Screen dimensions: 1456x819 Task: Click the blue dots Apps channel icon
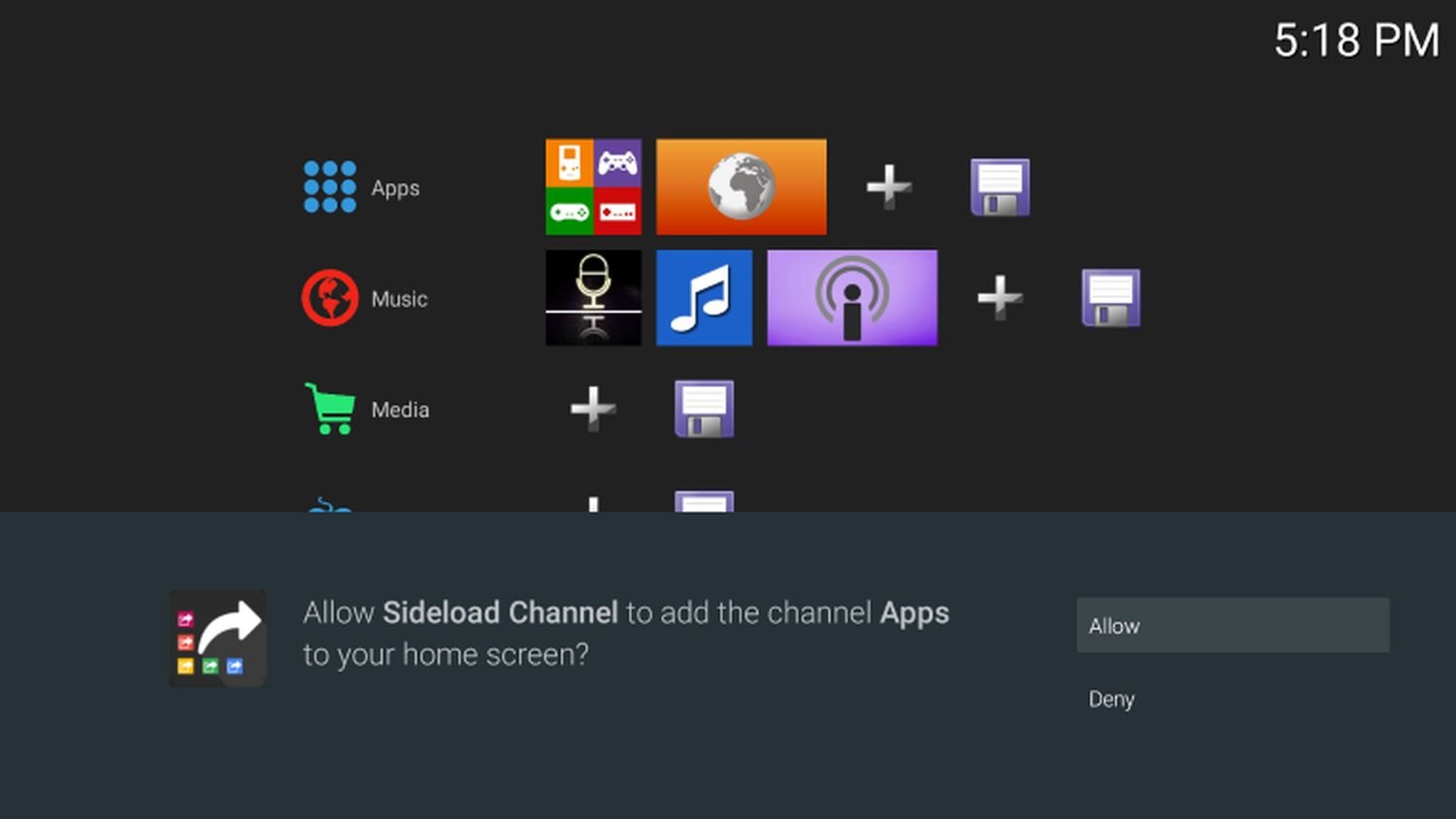(330, 187)
